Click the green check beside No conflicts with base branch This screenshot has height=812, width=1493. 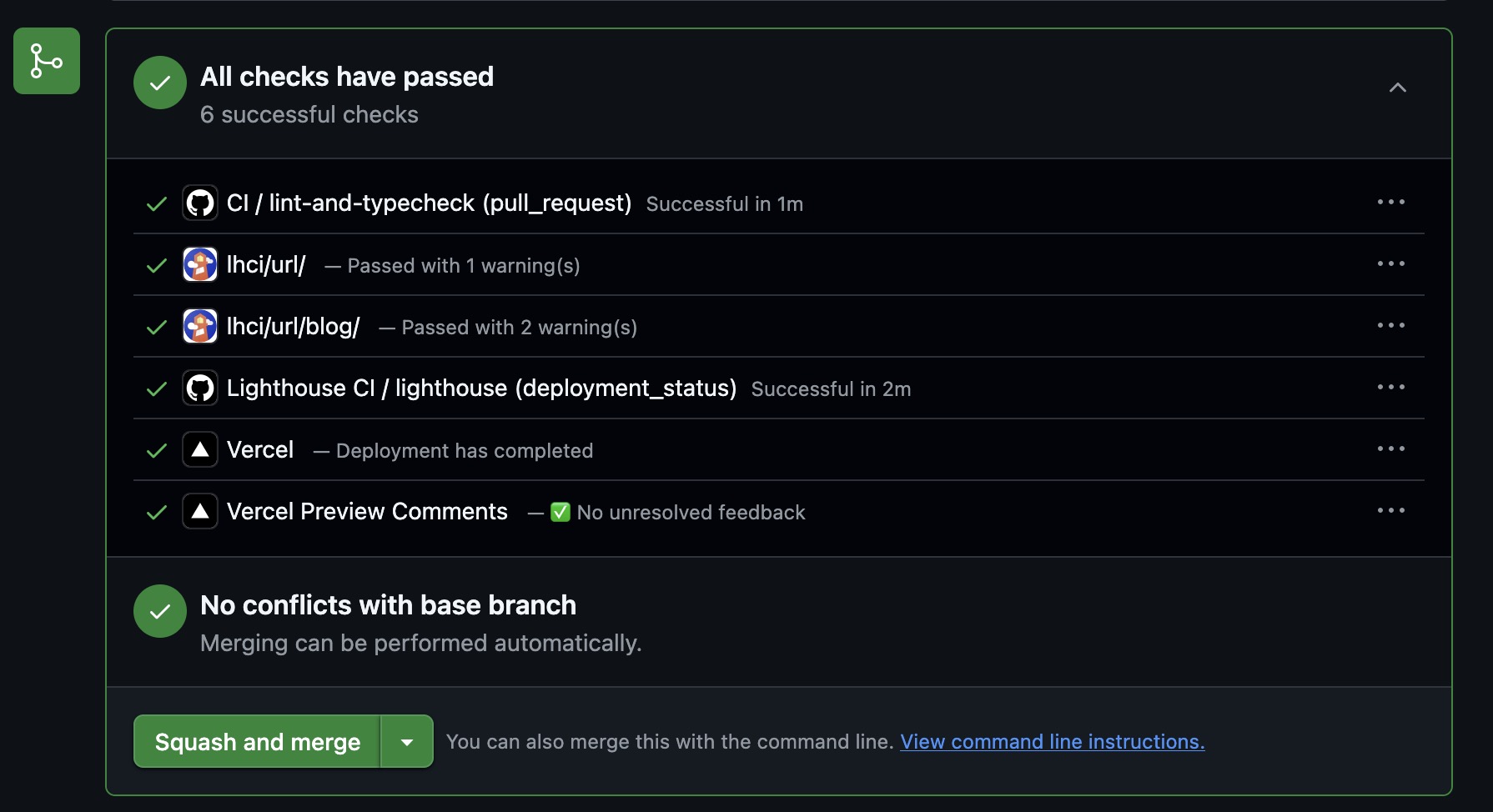[x=159, y=610]
